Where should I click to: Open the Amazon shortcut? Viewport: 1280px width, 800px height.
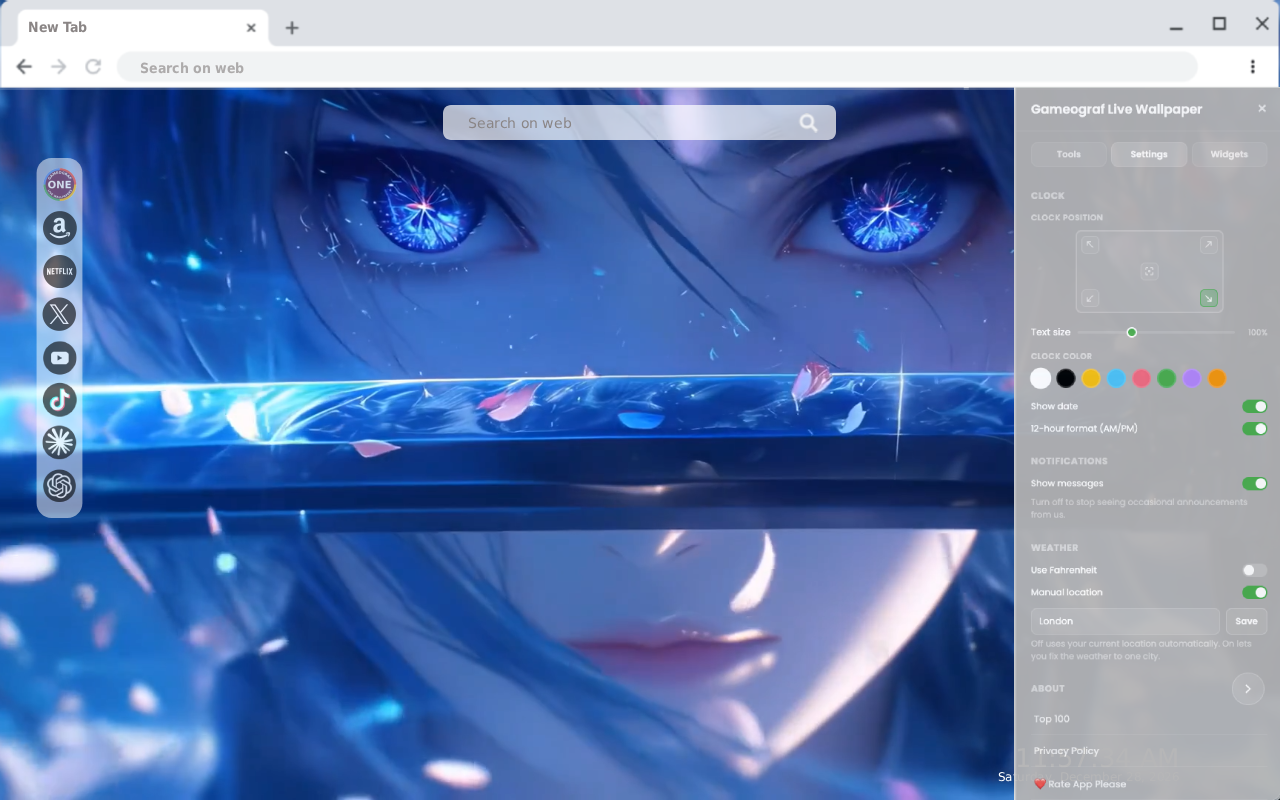pos(60,228)
